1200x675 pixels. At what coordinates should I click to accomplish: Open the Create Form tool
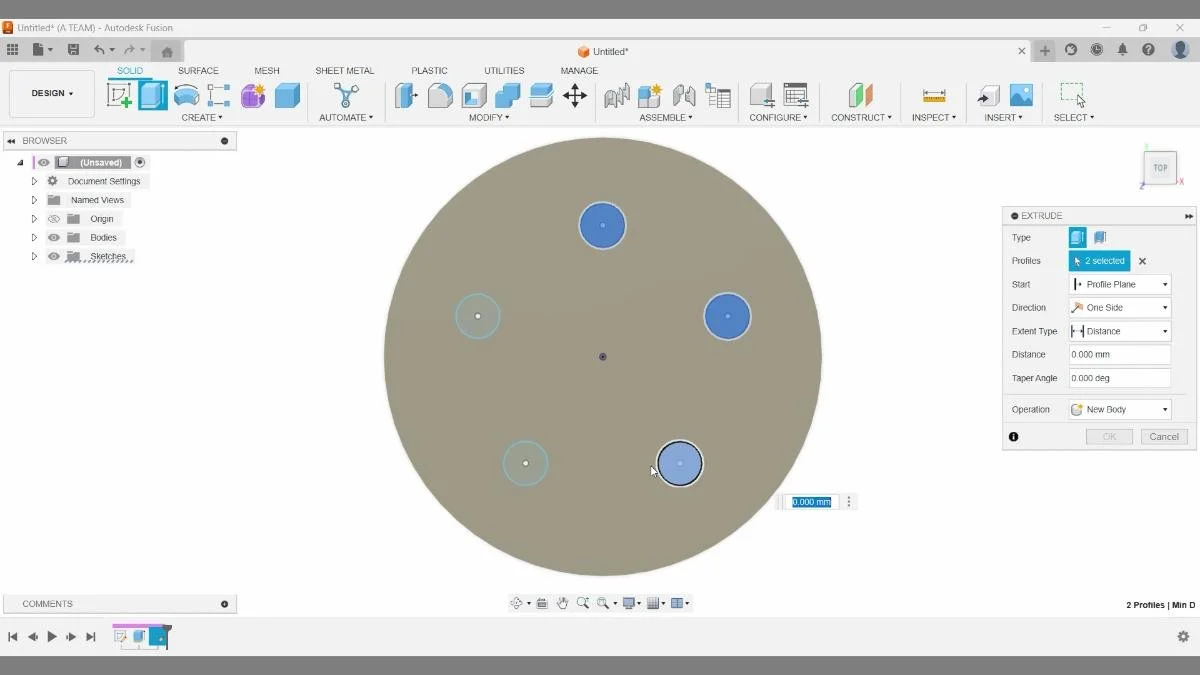tap(252, 95)
